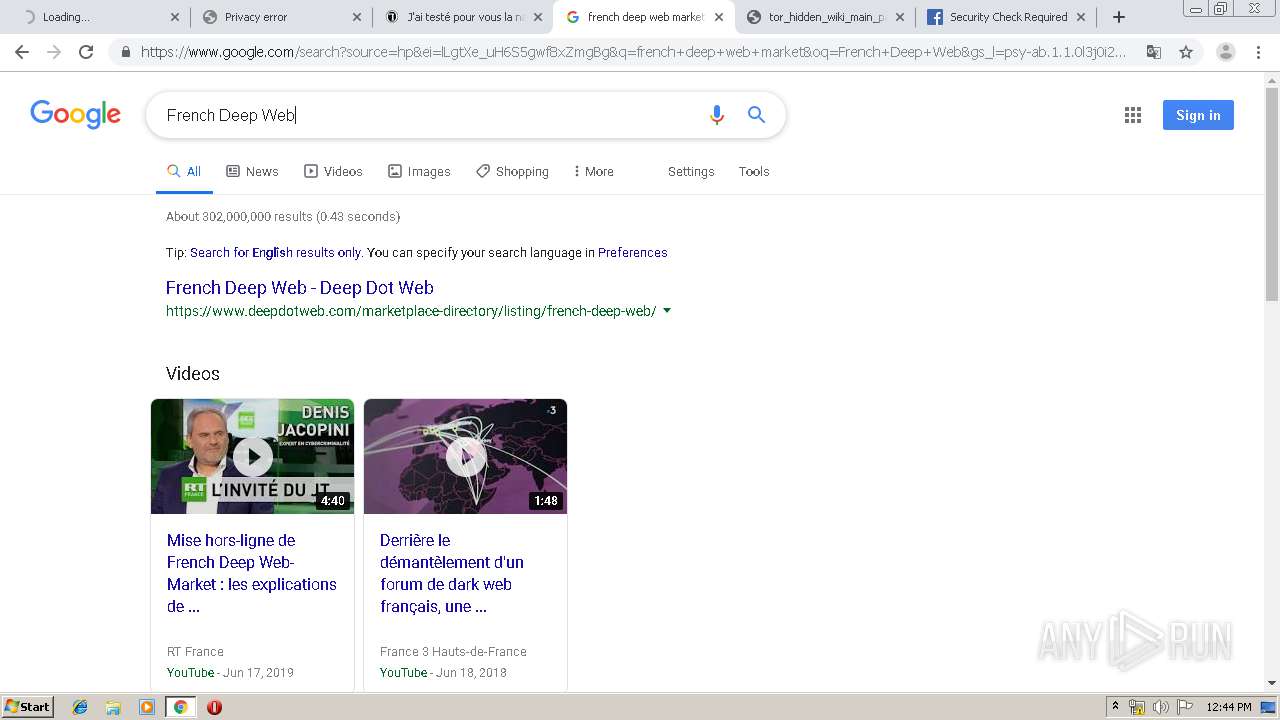The width and height of the screenshot is (1280, 720).
Task: Expand the More search filters
Action: point(593,172)
